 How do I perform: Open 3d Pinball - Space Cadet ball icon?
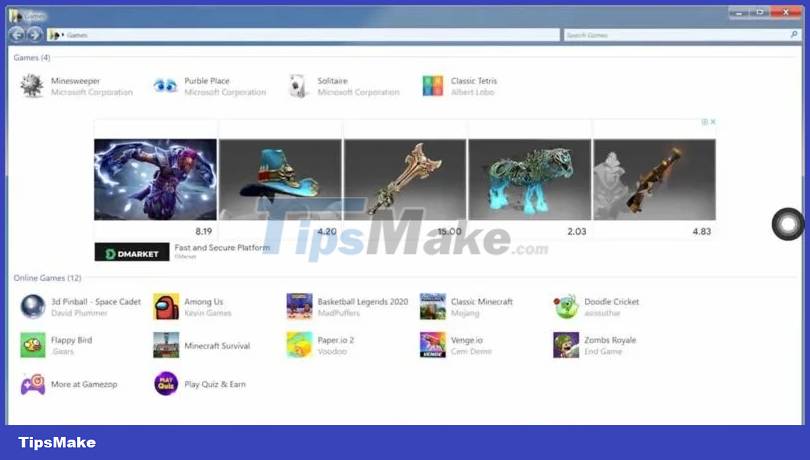(33, 306)
